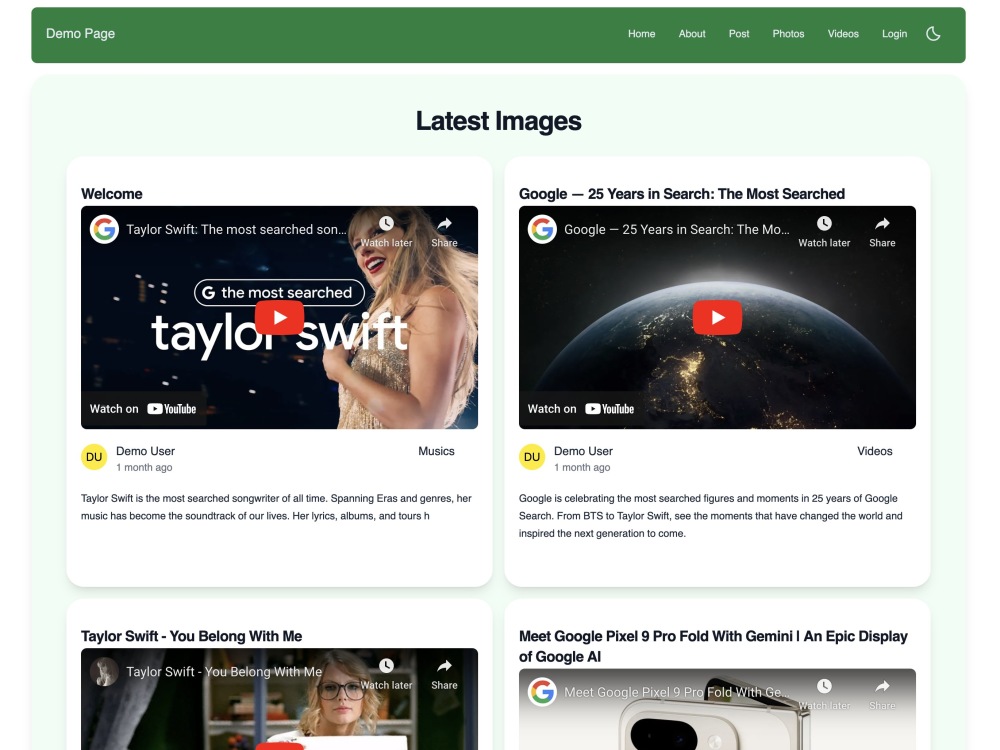Click the 'Meet Google Pixel 9 Pro Fold' card heading
Image resolution: width=1000 pixels, height=750 pixels.
[x=713, y=646]
